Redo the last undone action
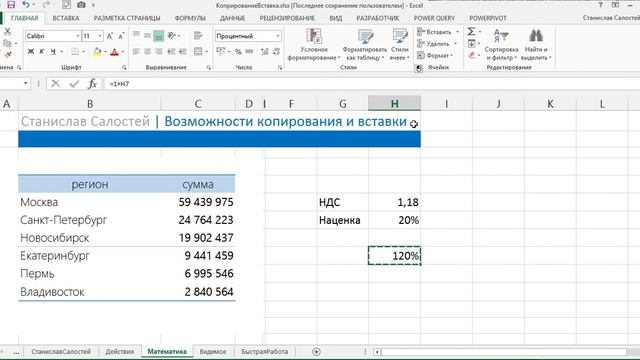Image resolution: width=640 pixels, height=360 pixels. (45, 5)
